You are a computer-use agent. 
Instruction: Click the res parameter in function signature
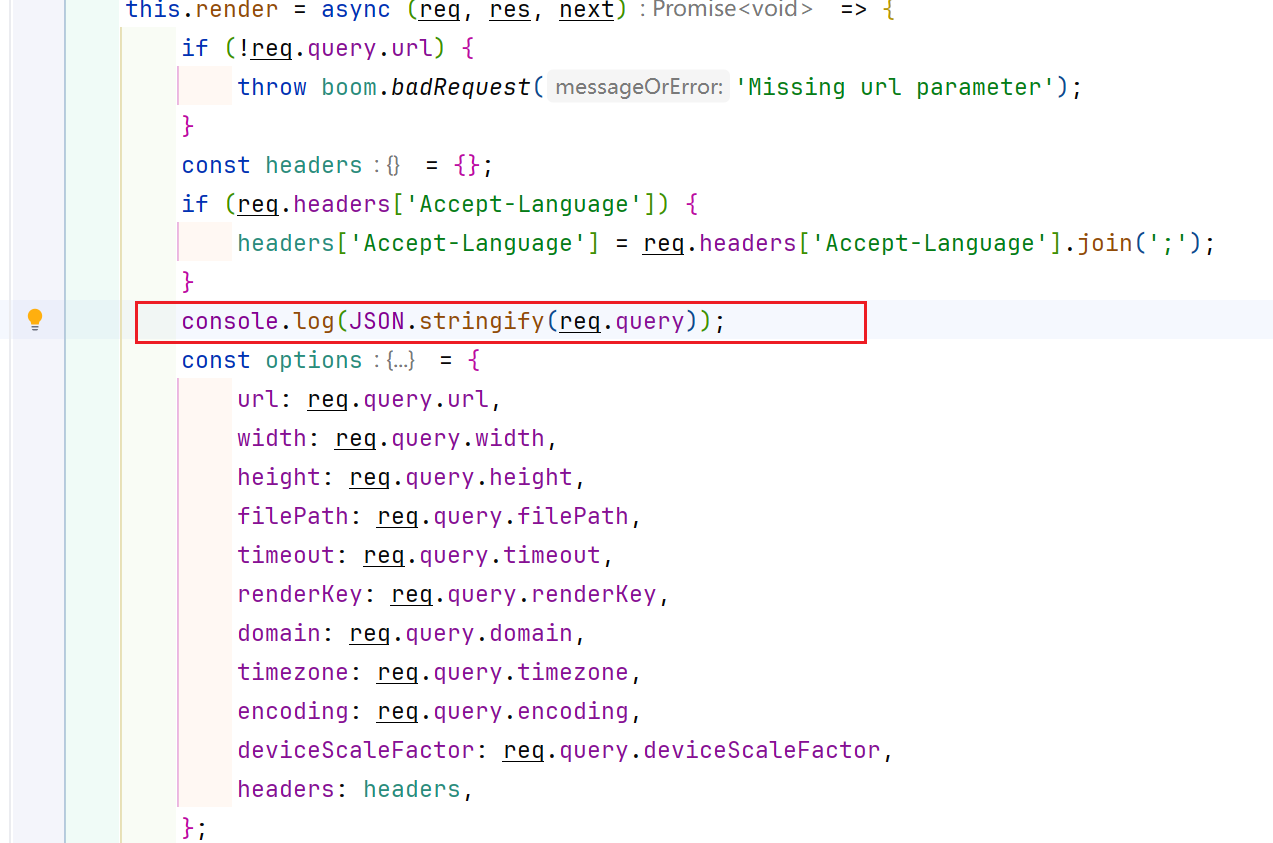point(509,10)
